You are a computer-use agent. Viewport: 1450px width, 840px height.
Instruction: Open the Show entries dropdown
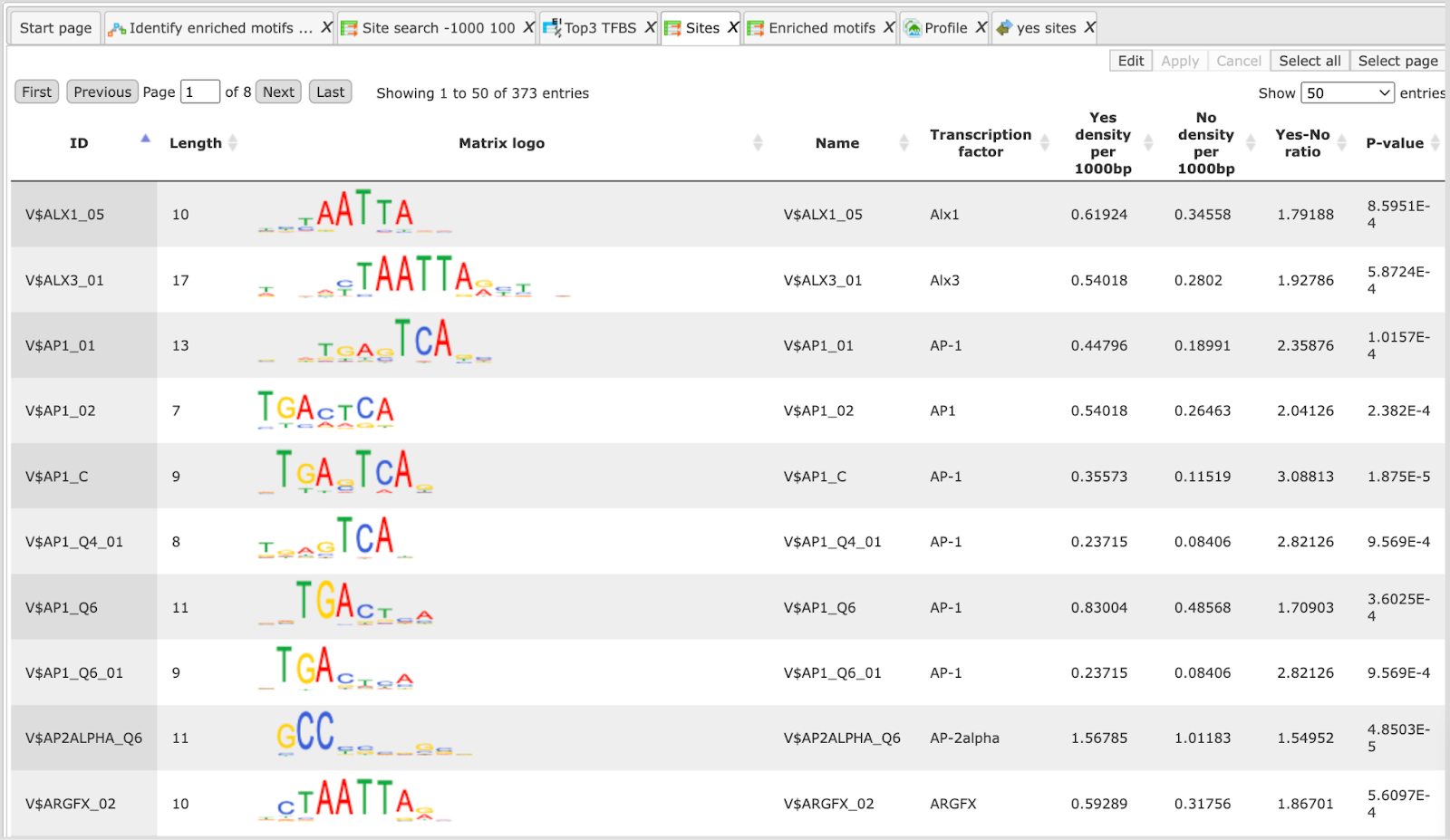(x=1348, y=92)
